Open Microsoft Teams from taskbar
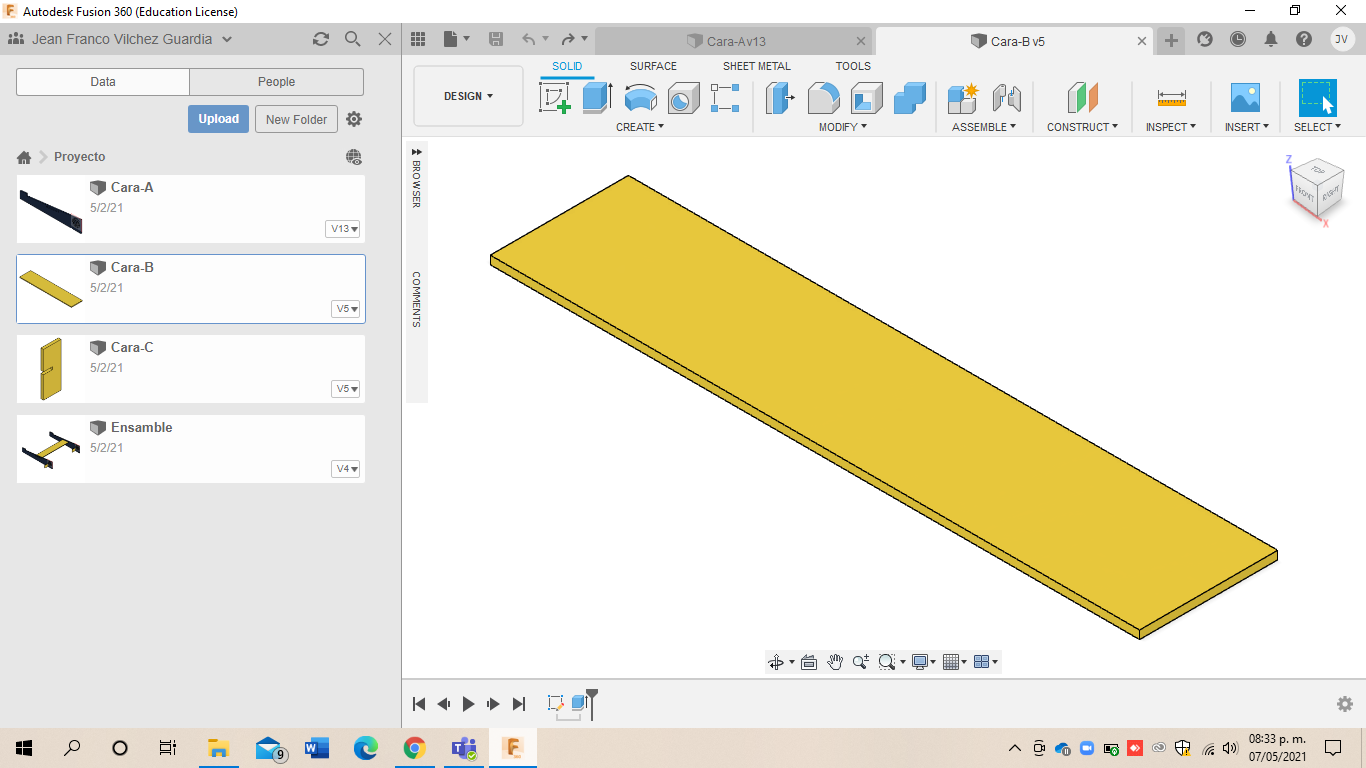 pos(463,747)
